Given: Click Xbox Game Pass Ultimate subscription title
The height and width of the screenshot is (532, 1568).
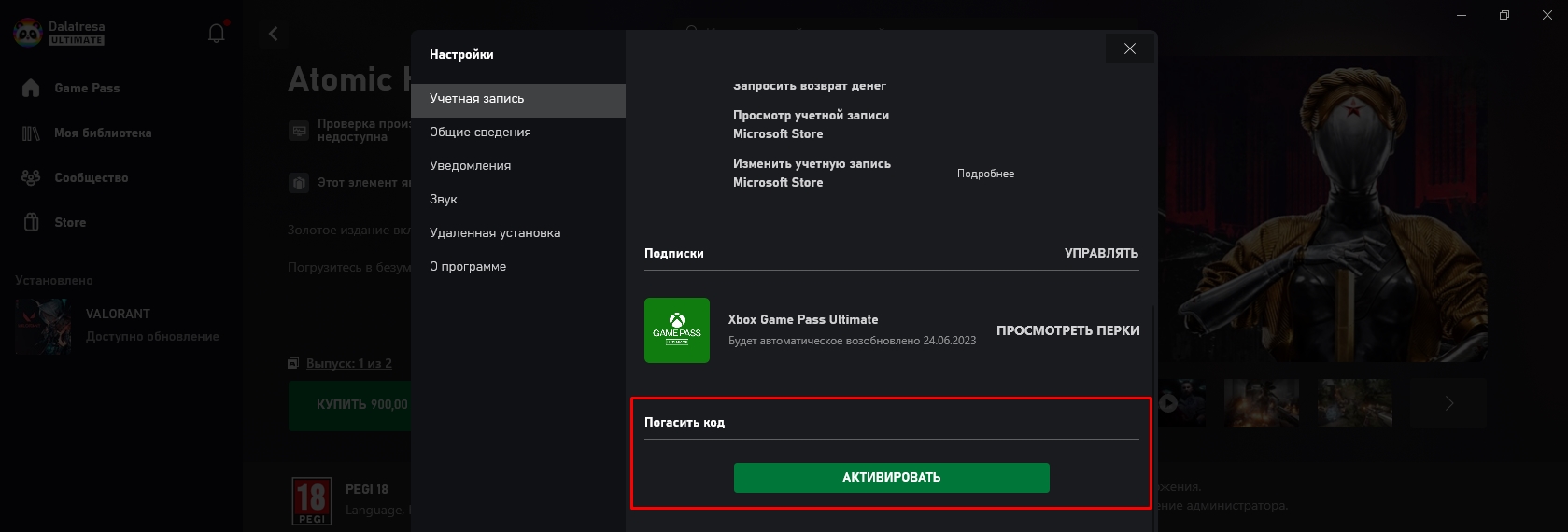Looking at the screenshot, I should [x=803, y=319].
